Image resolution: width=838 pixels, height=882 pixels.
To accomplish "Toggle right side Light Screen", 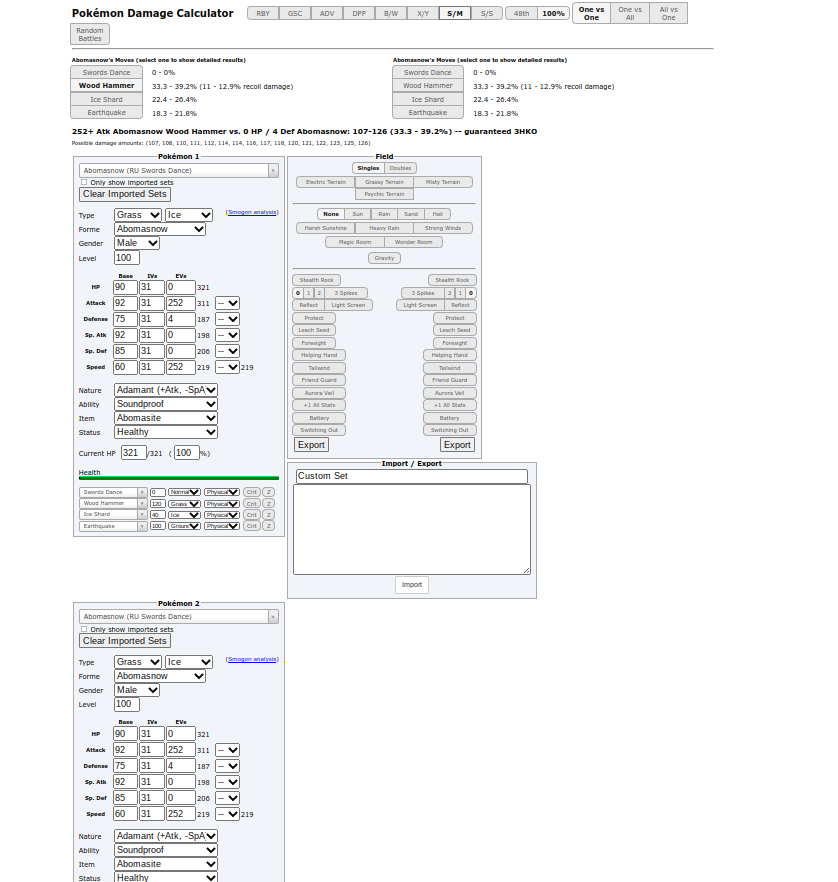I will coord(420,305).
